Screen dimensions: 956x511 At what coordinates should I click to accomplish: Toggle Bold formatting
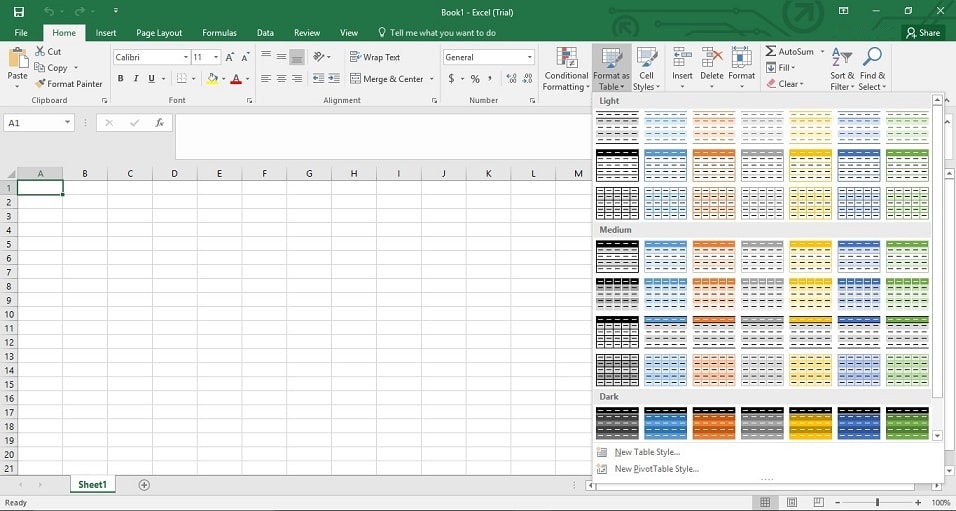pos(120,79)
